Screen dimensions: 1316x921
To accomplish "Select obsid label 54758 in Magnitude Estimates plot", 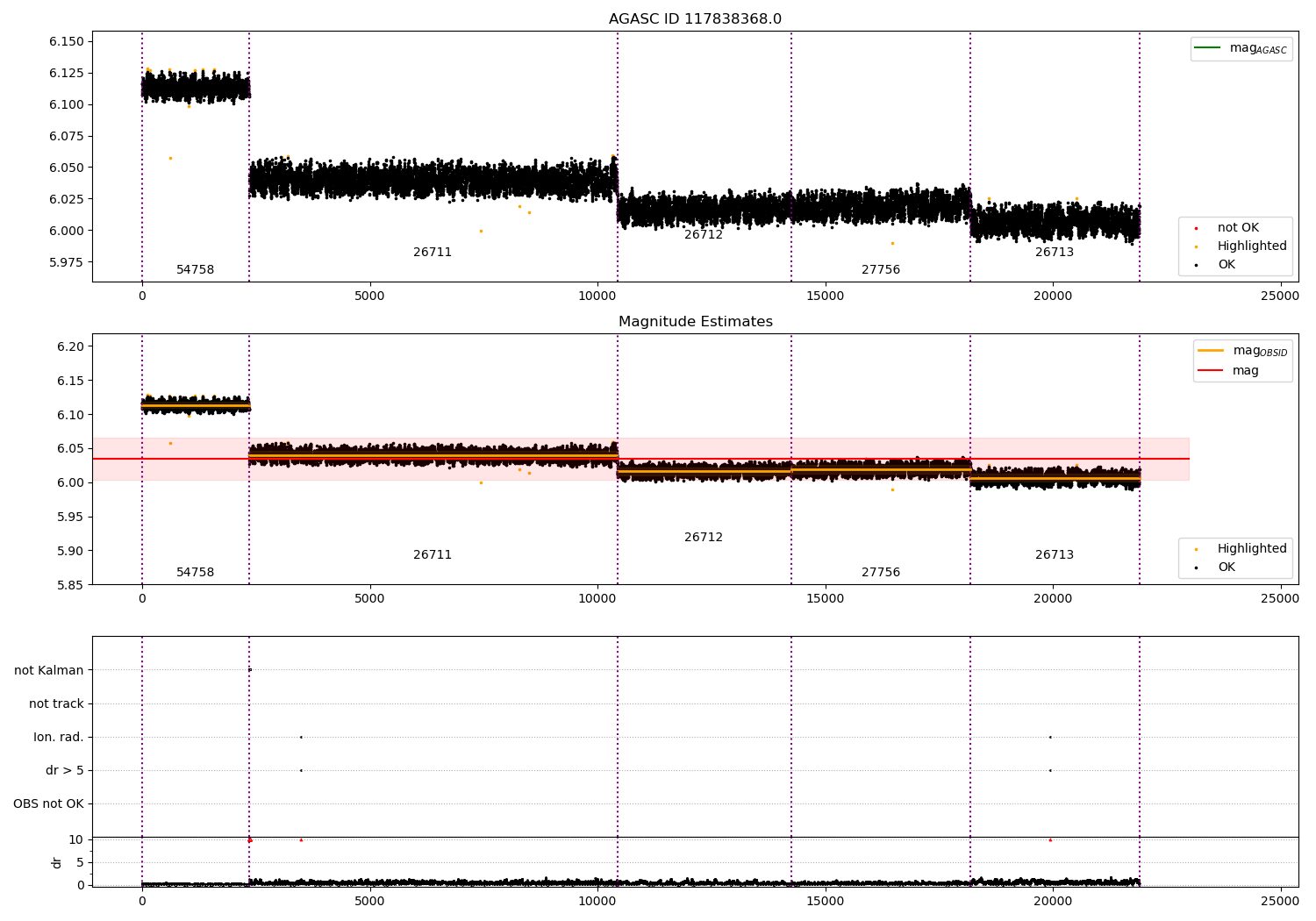I will [195, 573].
